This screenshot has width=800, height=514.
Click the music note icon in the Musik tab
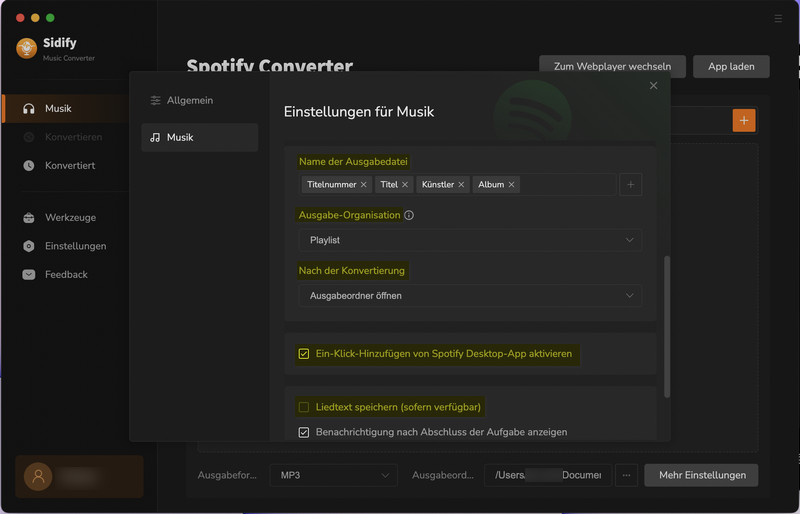pyautogui.click(x=155, y=137)
